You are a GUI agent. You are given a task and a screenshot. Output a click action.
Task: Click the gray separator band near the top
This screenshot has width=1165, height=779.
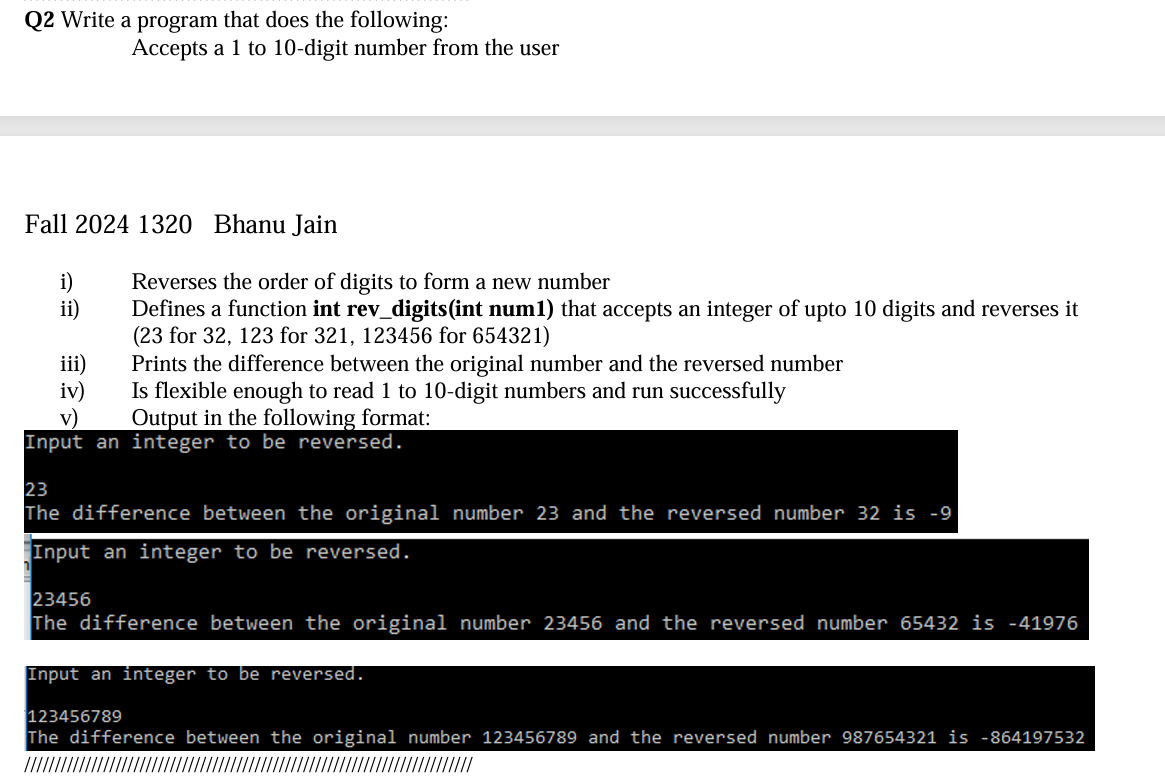582,127
